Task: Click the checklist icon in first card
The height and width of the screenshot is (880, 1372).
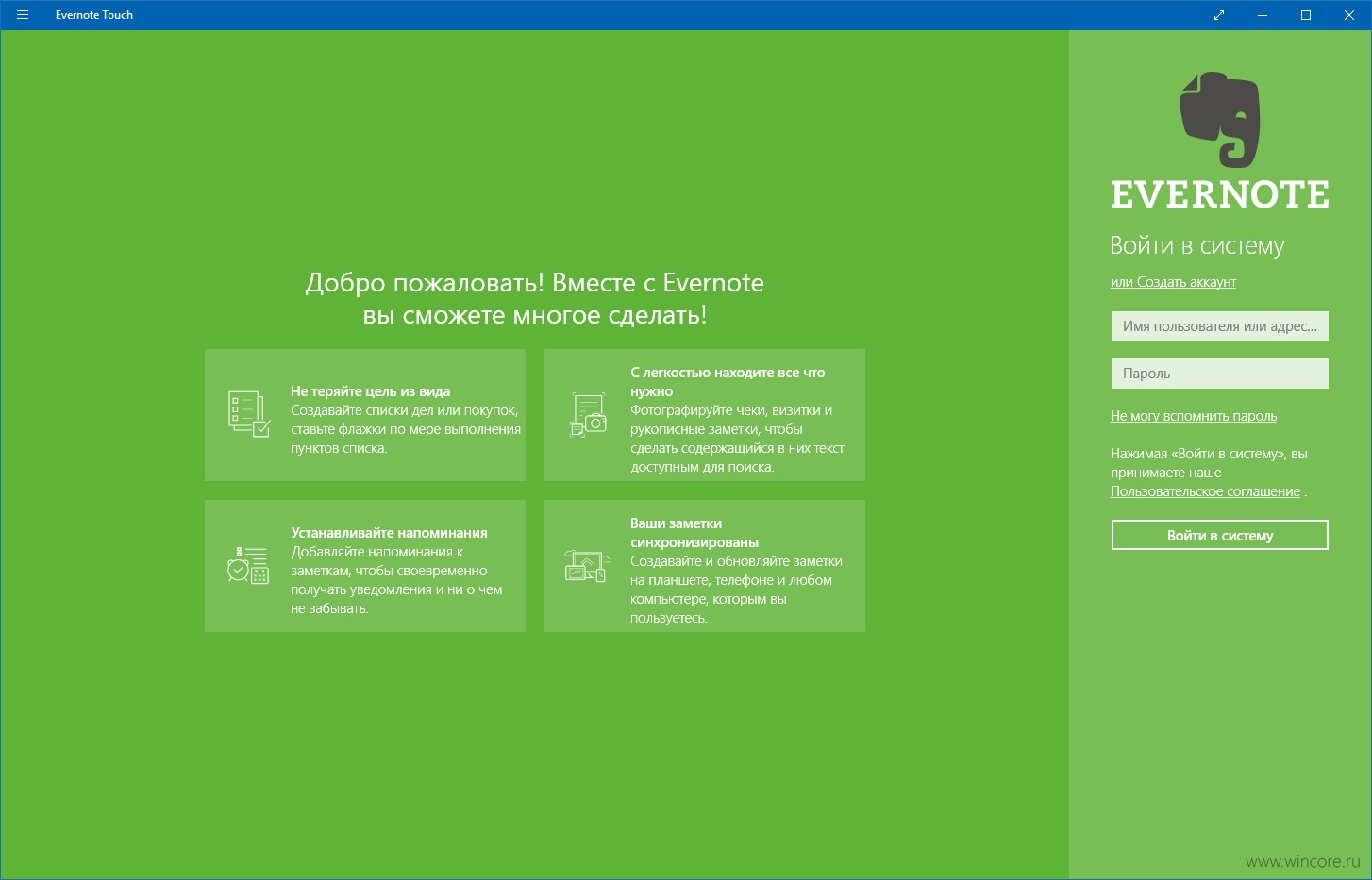Action: click(x=249, y=414)
